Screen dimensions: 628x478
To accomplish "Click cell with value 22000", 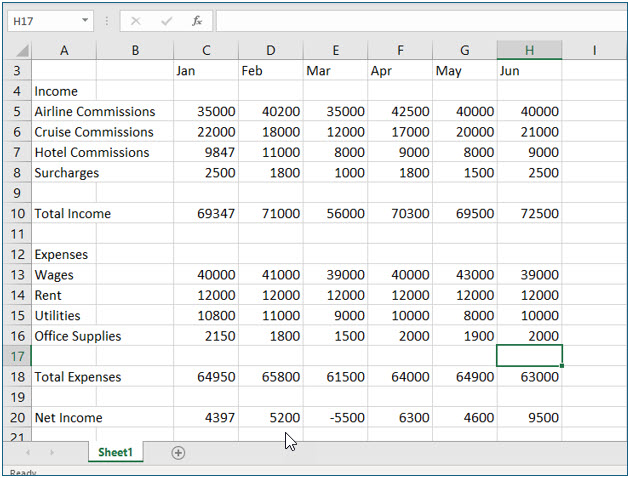I will [206, 132].
